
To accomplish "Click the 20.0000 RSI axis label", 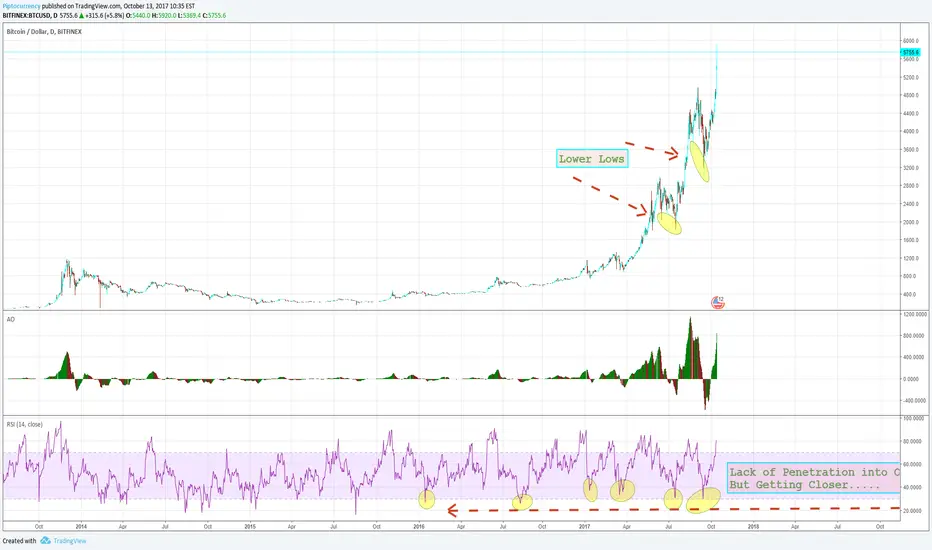I will tap(914, 511).
